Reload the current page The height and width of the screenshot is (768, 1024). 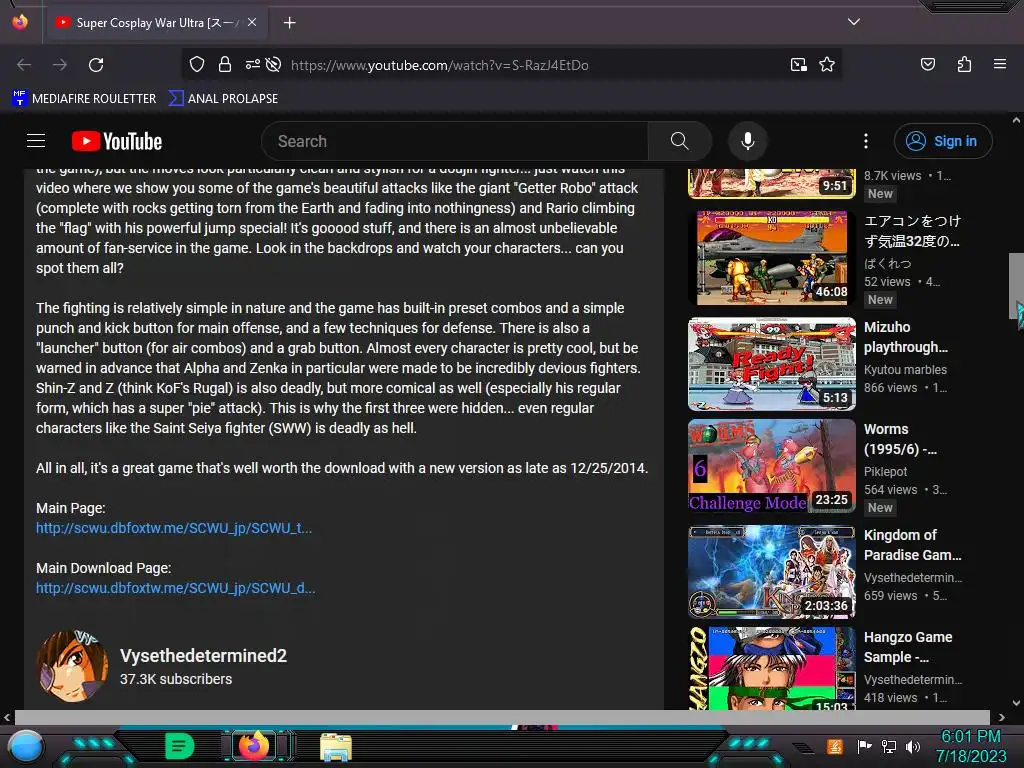(96, 65)
